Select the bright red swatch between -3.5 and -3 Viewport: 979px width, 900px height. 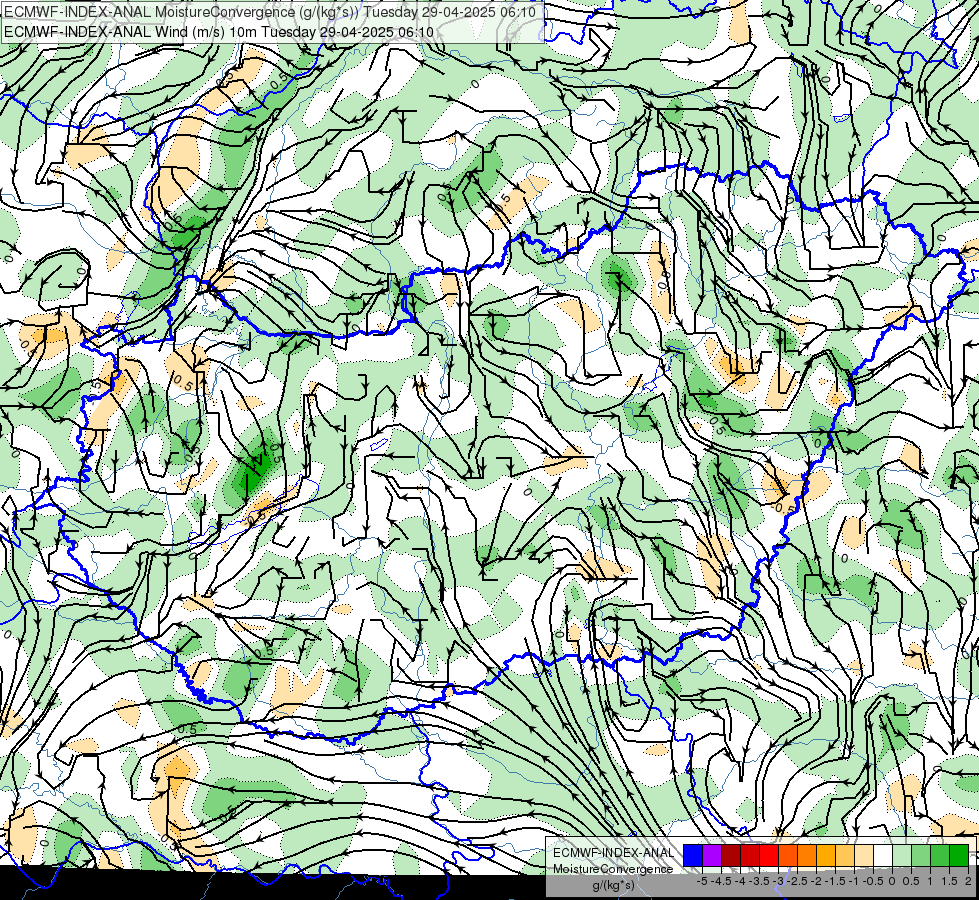tap(769, 856)
